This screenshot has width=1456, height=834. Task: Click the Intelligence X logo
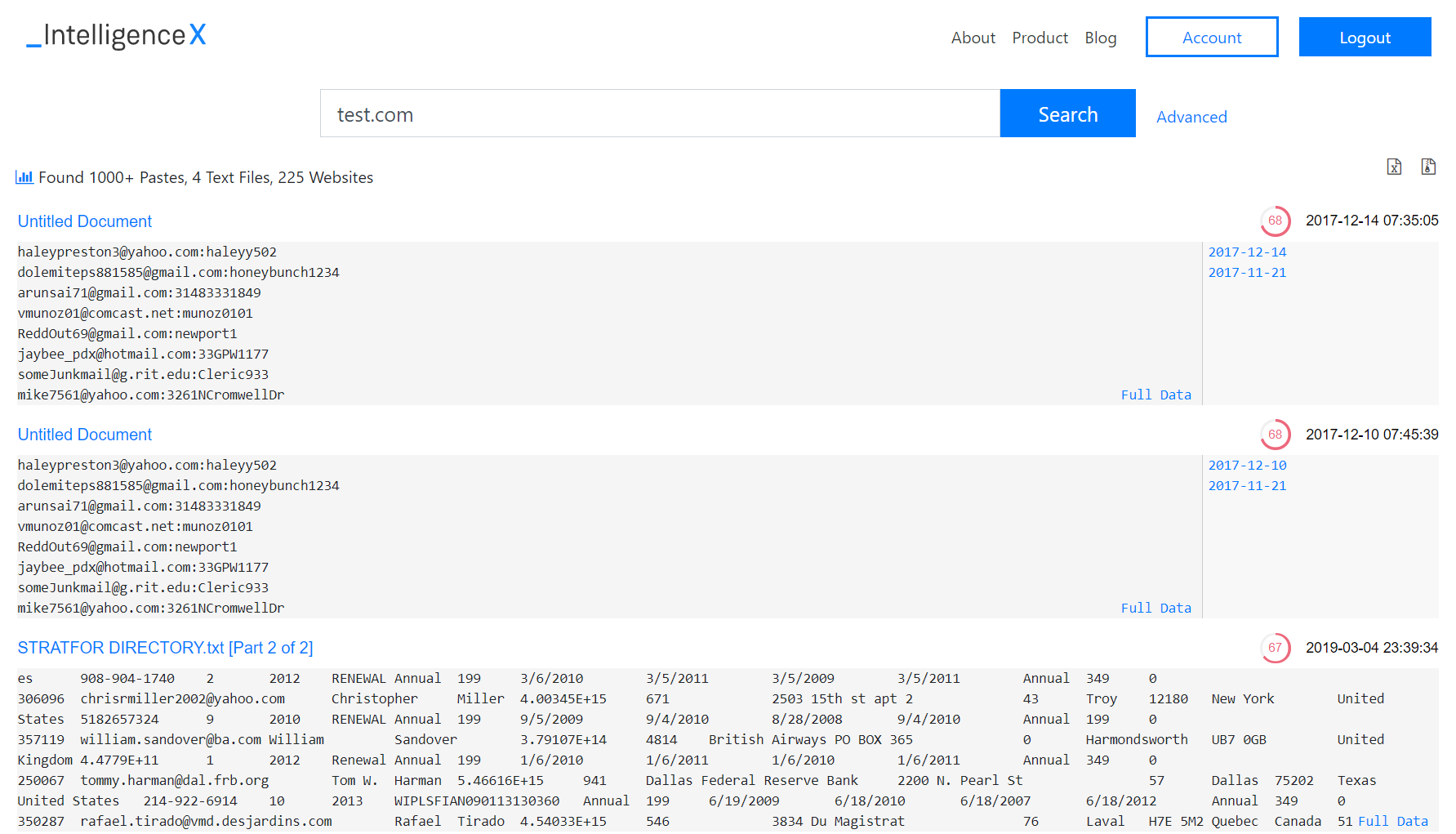pos(116,35)
